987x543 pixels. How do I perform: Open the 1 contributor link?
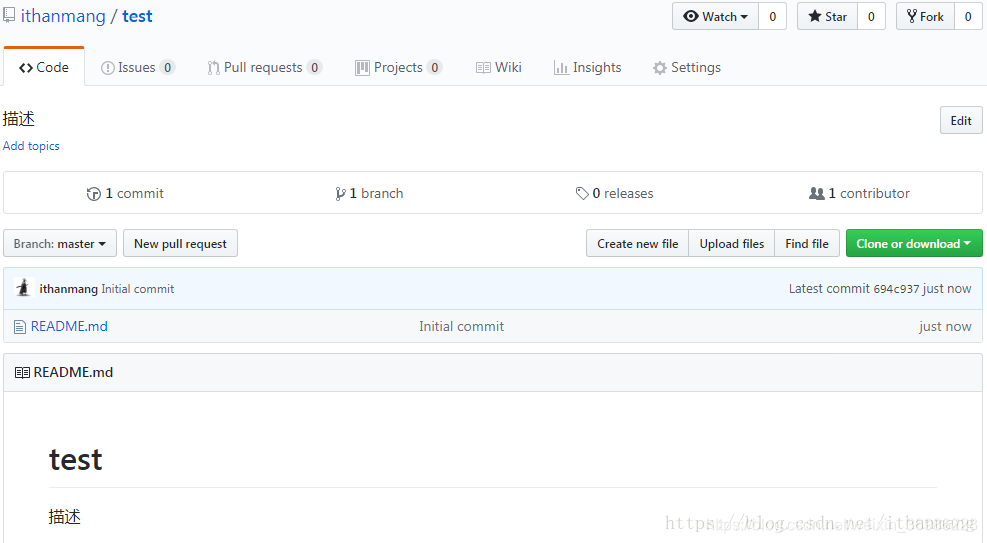point(859,194)
